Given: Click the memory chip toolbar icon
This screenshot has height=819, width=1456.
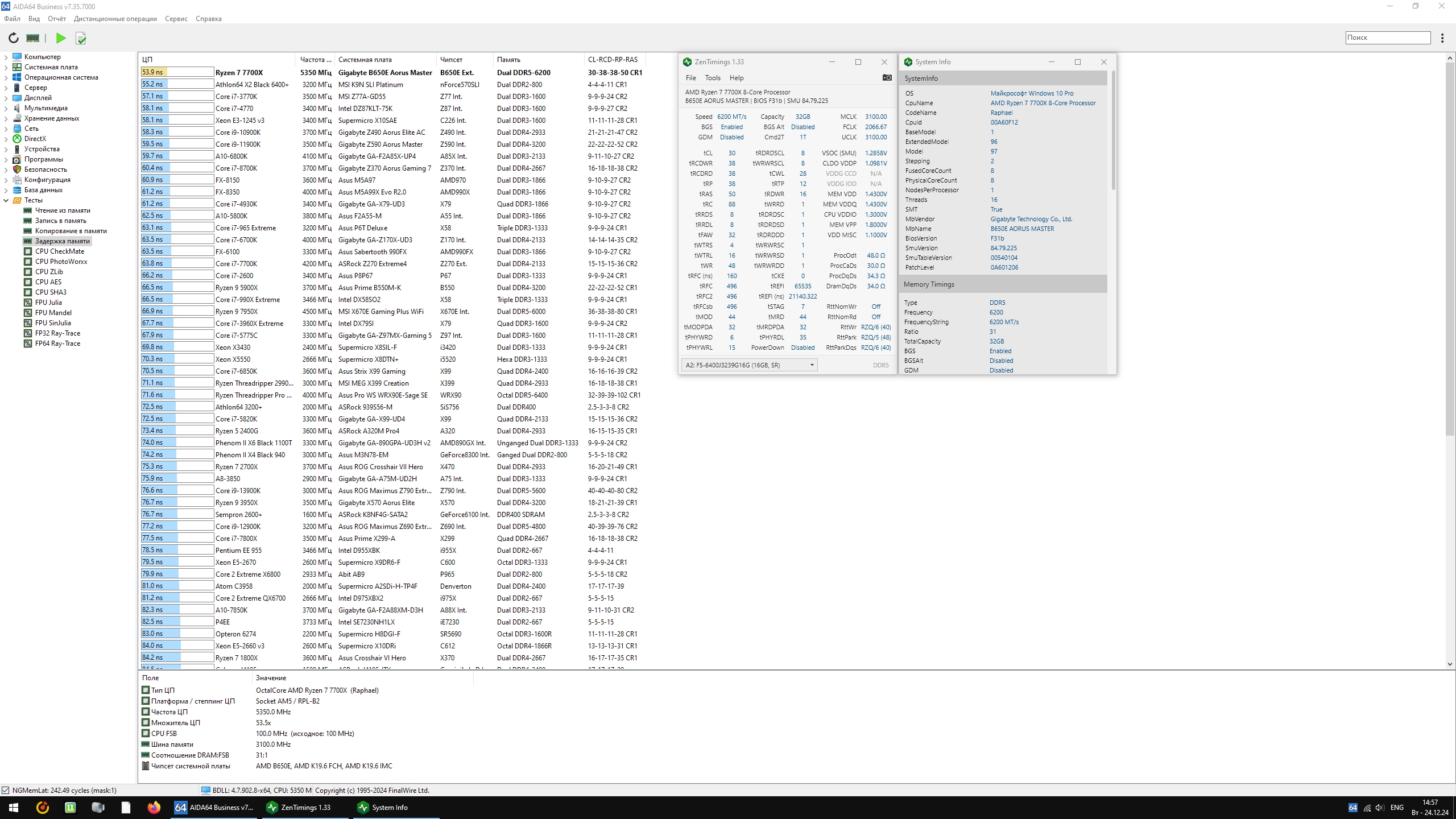Looking at the screenshot, I should (33, 38).
